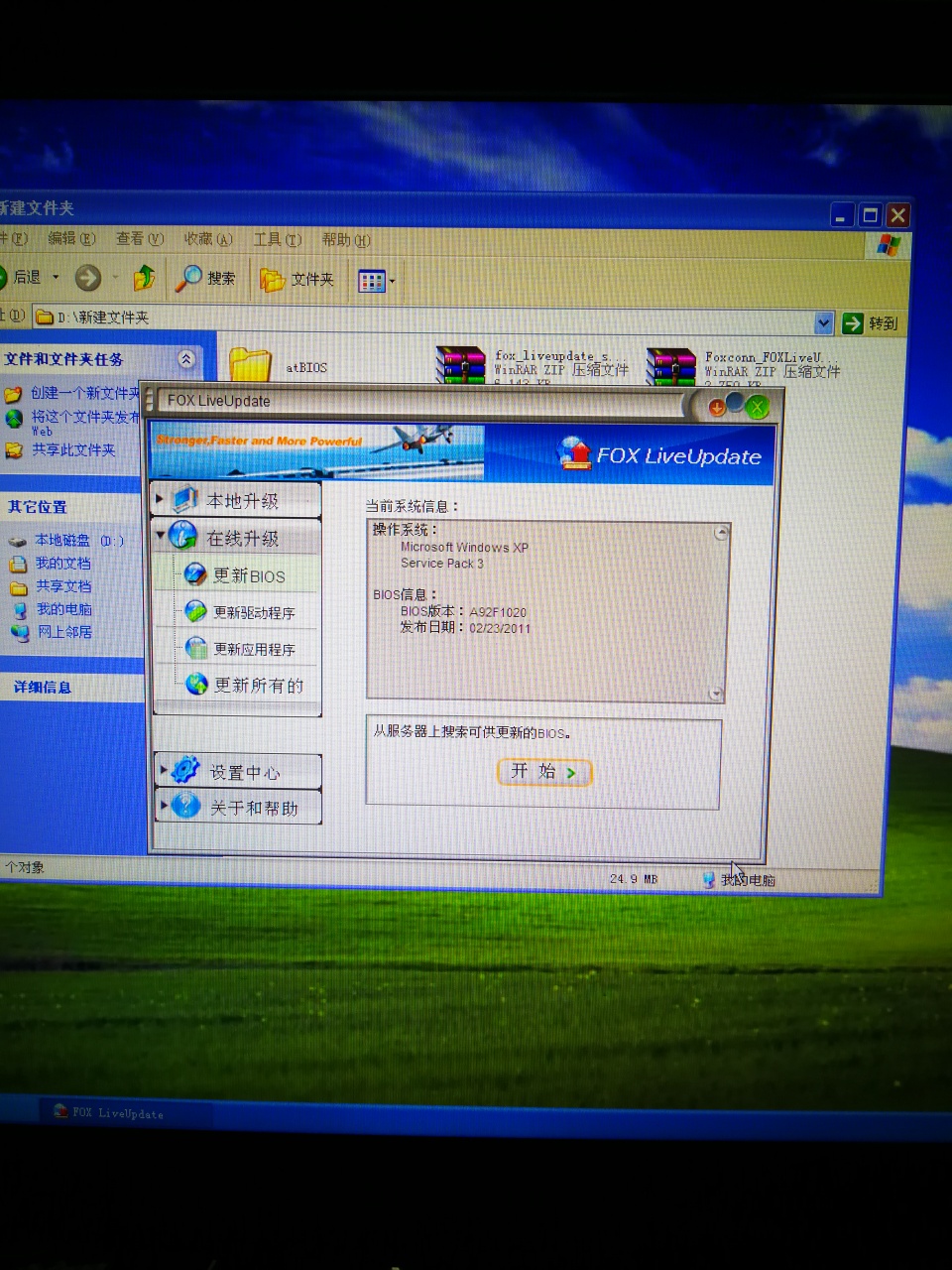
Task: Click the Service Pack 3 text
Action: [x=441, y=563]
